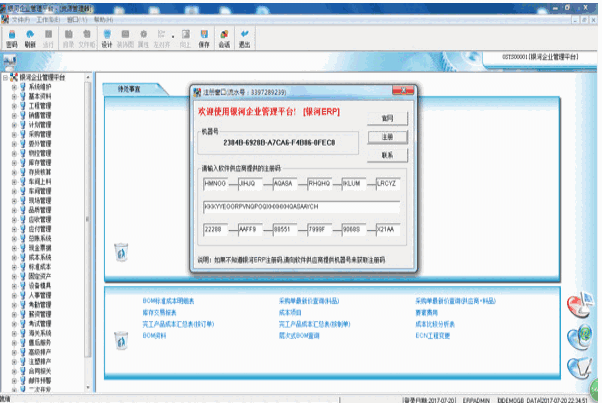Click the 银河企业管理平台 root tree icon
602x403 pixels.
(x=14, y=77)
